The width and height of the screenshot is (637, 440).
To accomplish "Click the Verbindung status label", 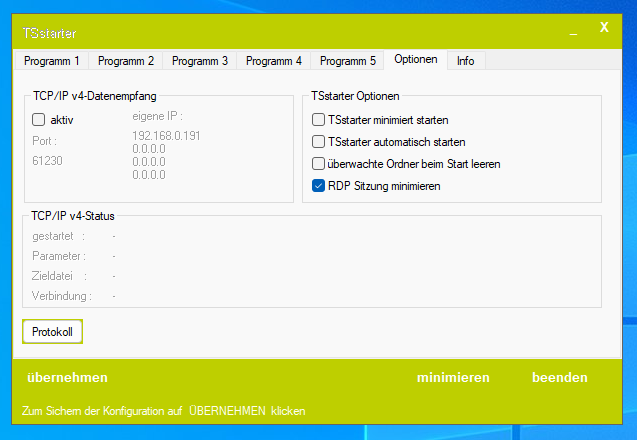I will point(62,296).
